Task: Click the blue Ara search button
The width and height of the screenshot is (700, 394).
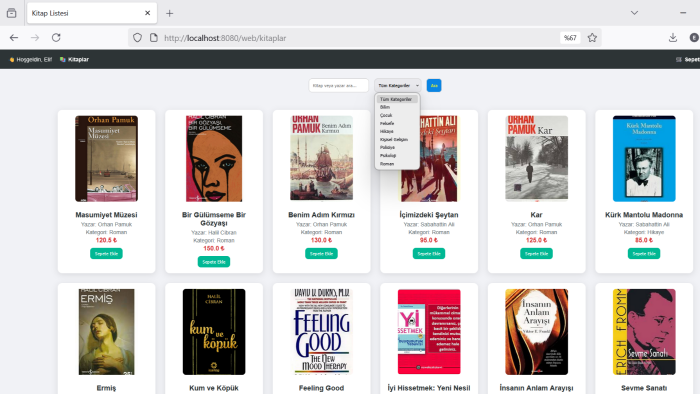Action: point(434,85)
